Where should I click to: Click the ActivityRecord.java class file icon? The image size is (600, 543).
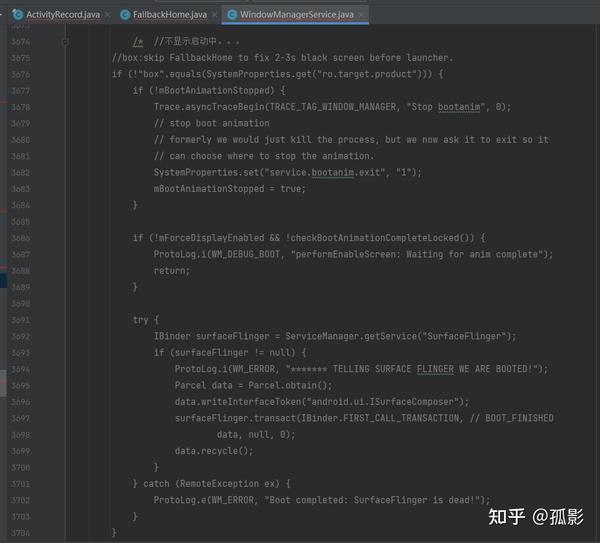17,15
